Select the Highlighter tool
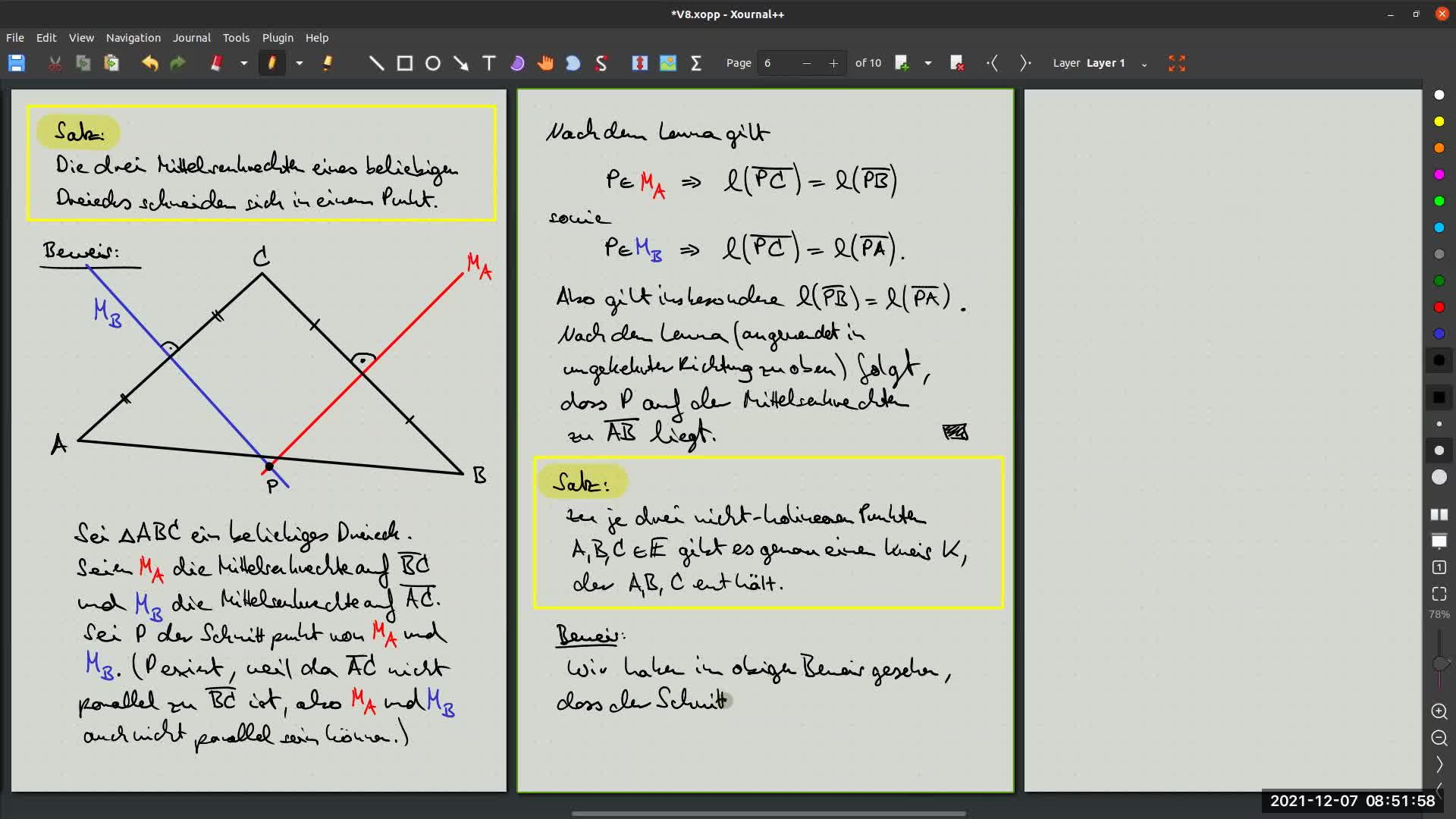 pyautogui.click(x=328, y=63)
